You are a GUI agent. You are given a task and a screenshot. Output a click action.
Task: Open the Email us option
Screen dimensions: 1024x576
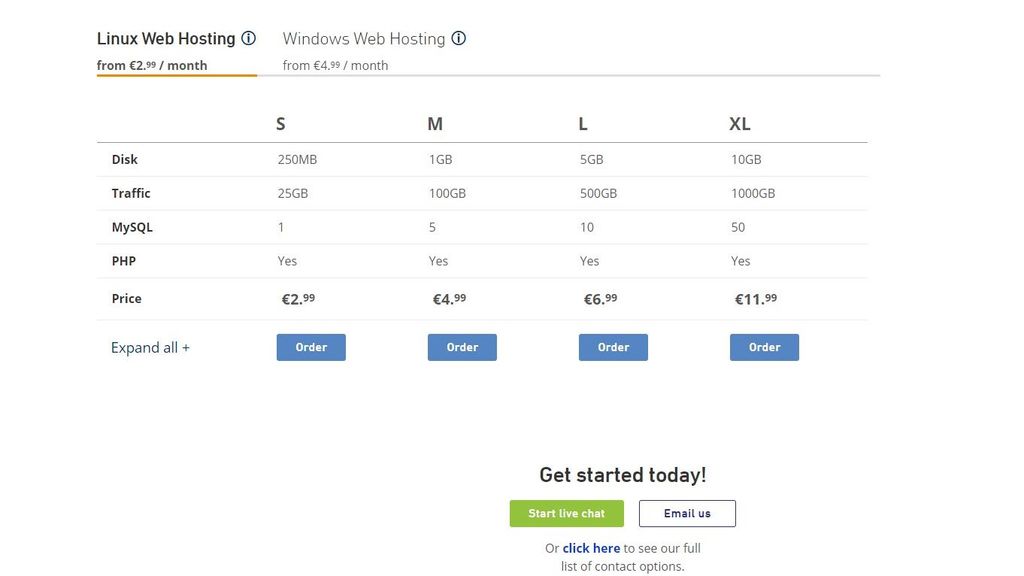pos(687,513)
